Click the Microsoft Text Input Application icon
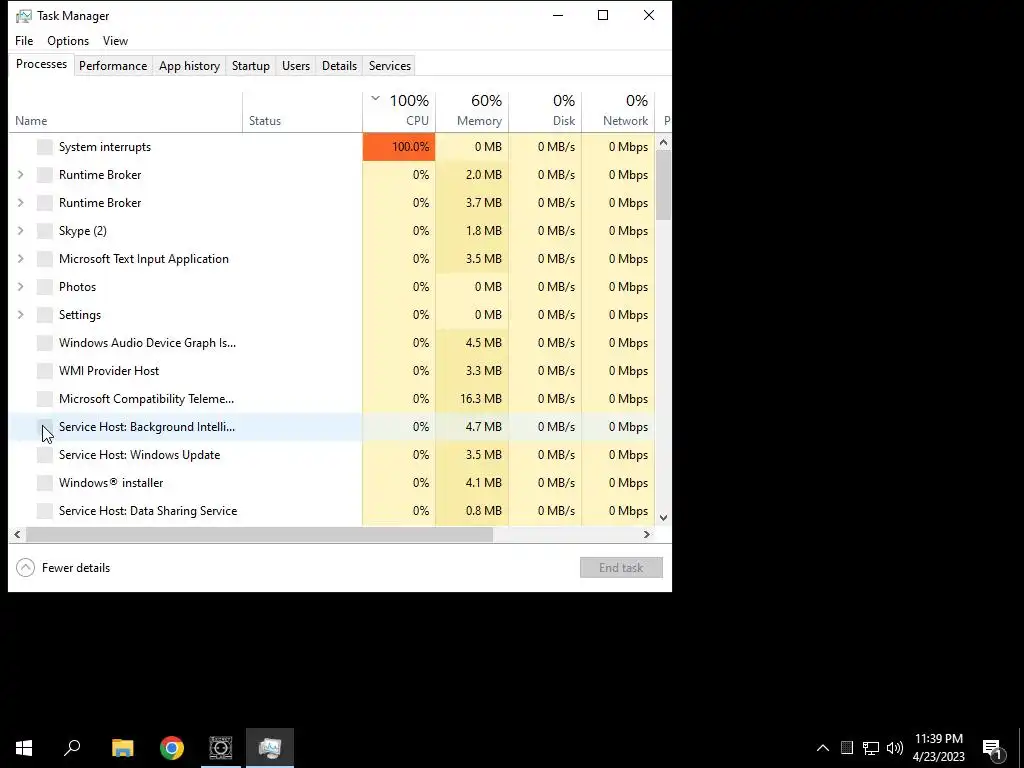This screenshot has width=1024, height=768. tap(44, 259)
